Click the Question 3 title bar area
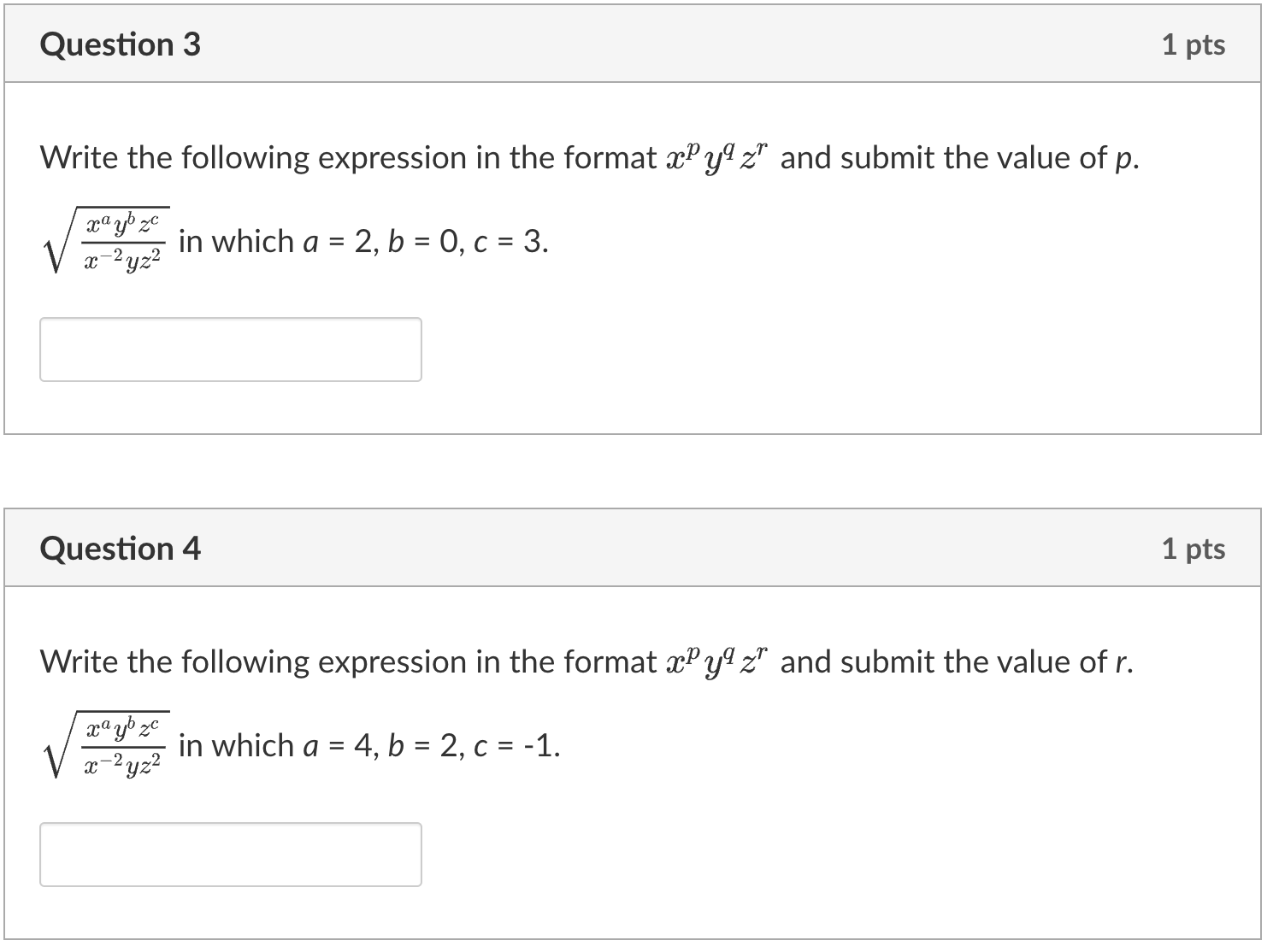This screenshot has width=1279, height=952. (x=598, y=44)
